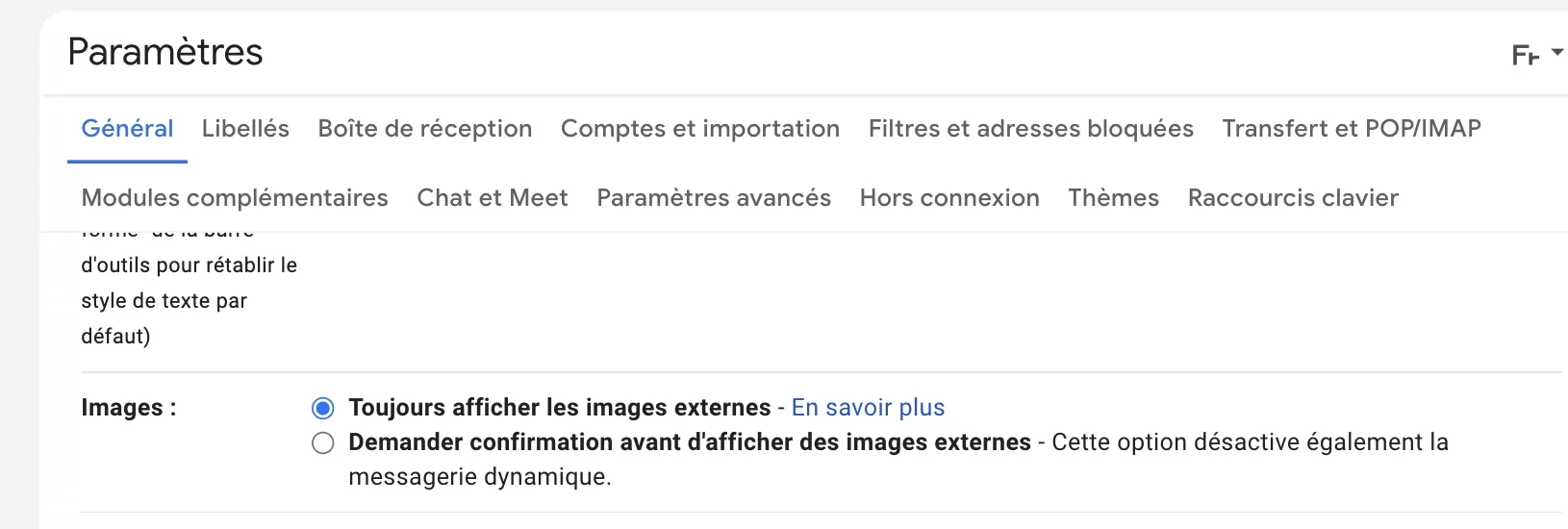The width and height of the screenshot is (1568, 529).
Task: Open the 'En savoir plus' link
Action: pyautogui.click(x=868, y=408)
